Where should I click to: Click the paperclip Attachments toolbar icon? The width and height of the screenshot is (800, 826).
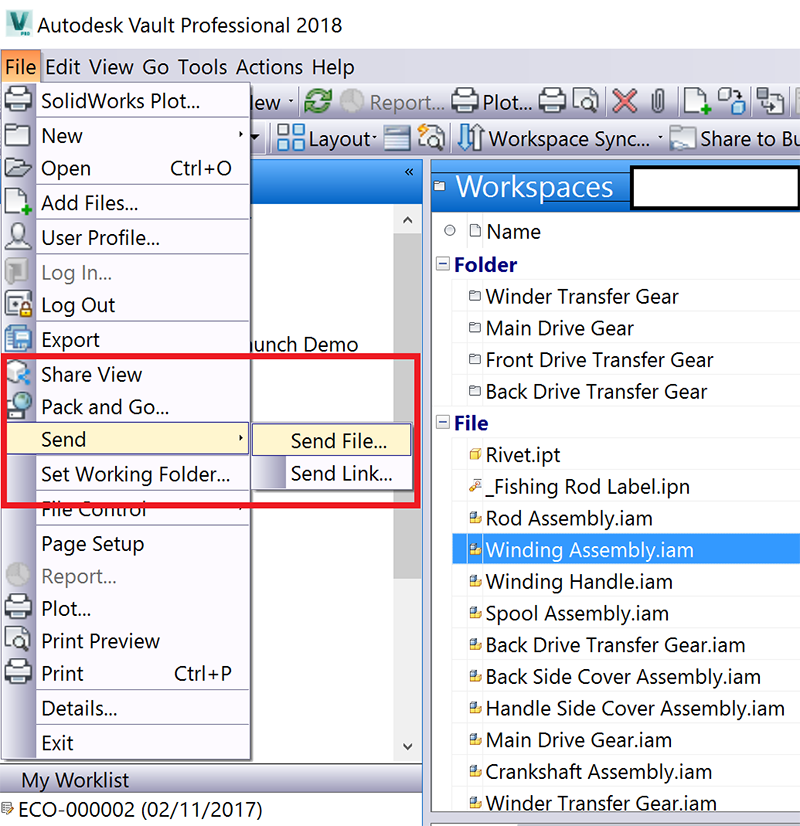(x=658, y=101)
